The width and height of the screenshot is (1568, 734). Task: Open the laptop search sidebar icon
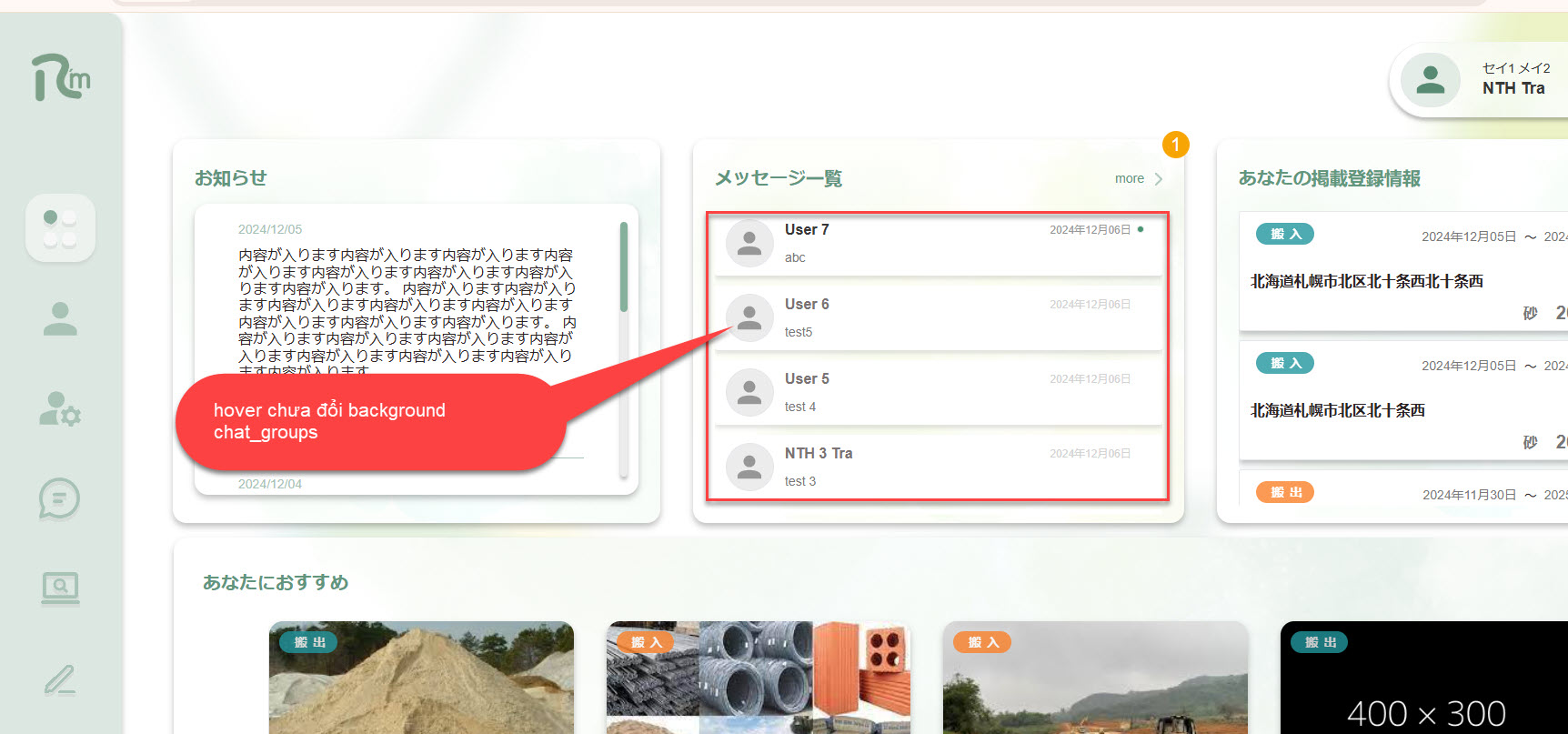60,588
